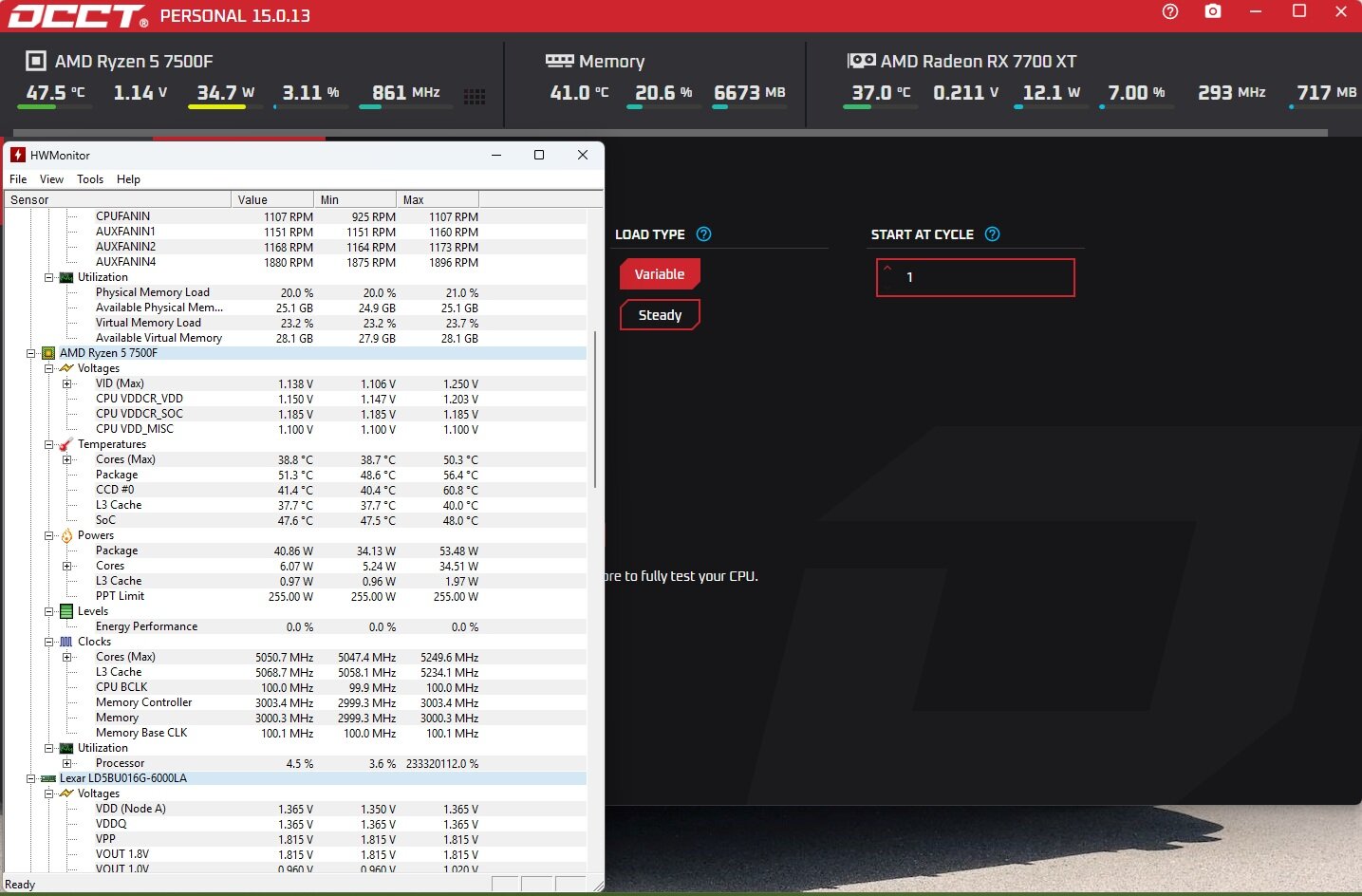Collapse the AMD Ryzen 5 7500F tree node
This screenshot has height=896, width=1362.
pyautogui.click(x=30, y=353)
